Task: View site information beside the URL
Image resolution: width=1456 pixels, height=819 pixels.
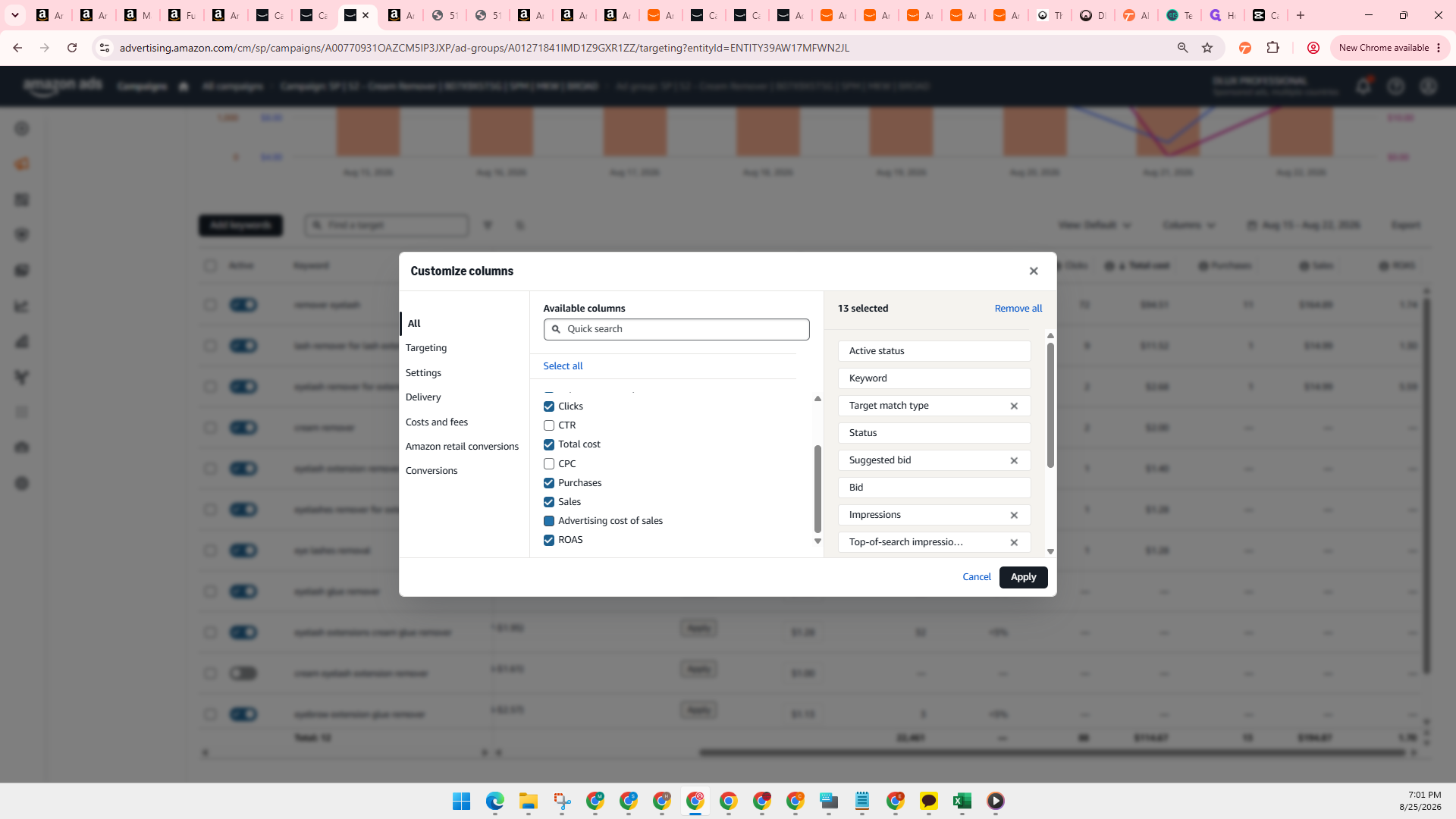Action: click(x=105, y=48)
